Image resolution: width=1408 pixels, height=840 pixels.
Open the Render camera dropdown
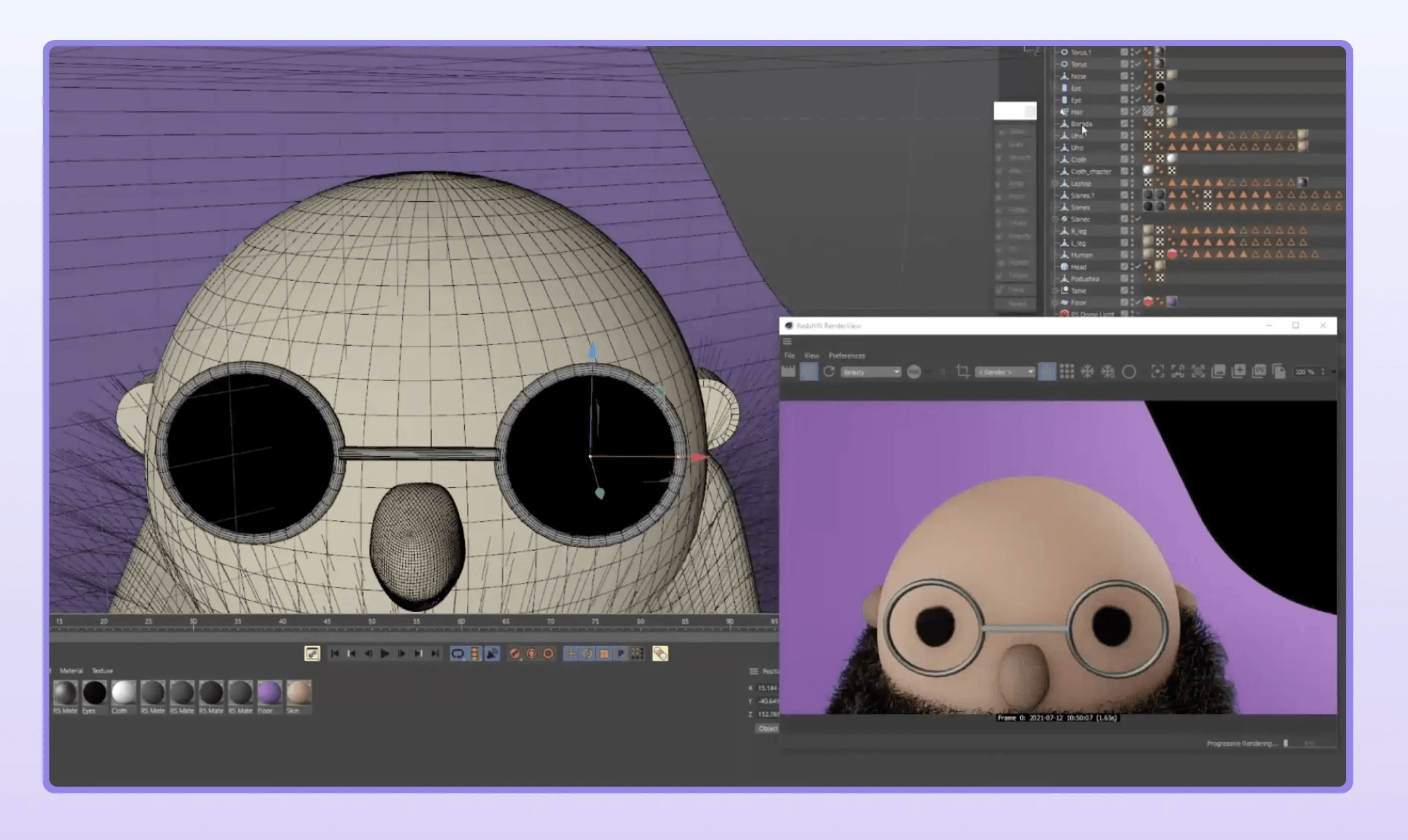point(1005,372)
